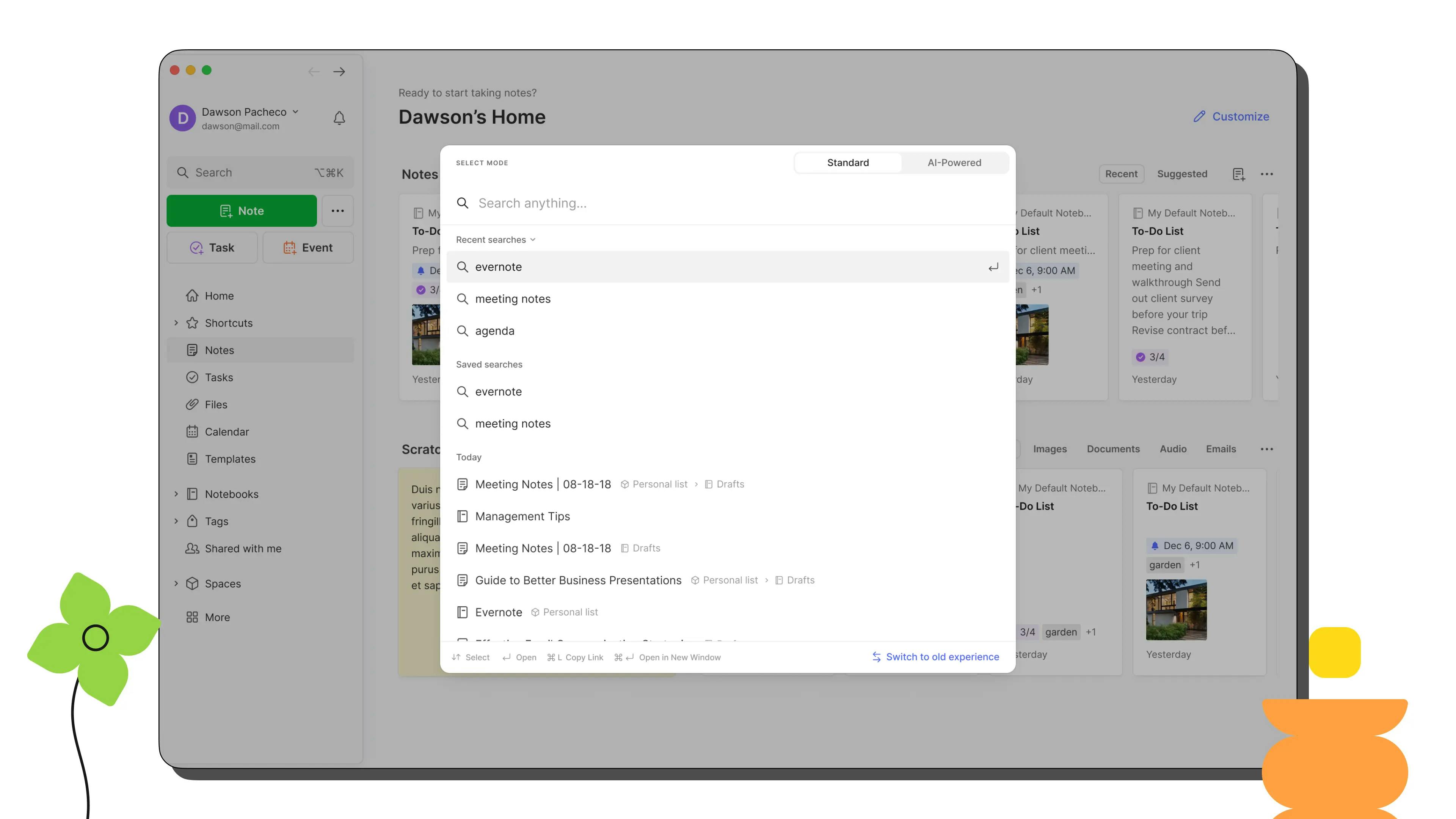Open Guide to Better Business Presentations
Viewport: 1456px width, 819px height.
[x=728, y=580]
